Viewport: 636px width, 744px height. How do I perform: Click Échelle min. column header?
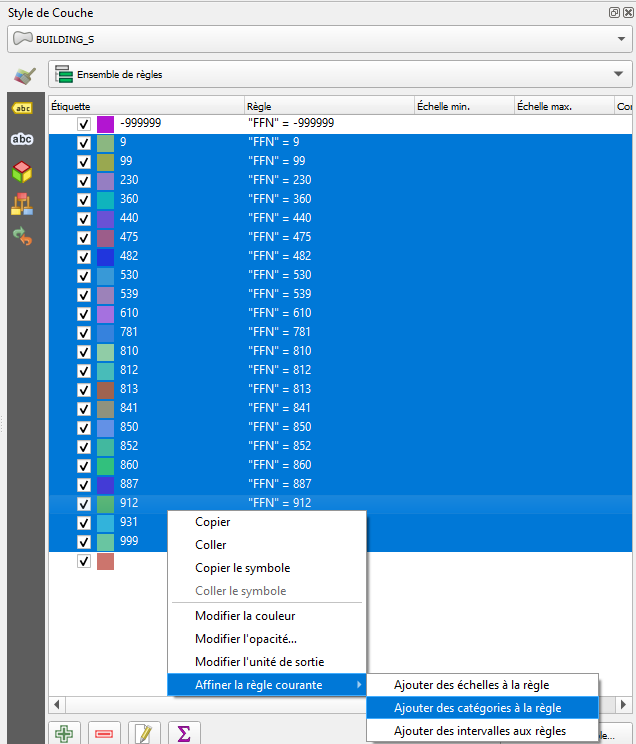(x=465, y=106)
